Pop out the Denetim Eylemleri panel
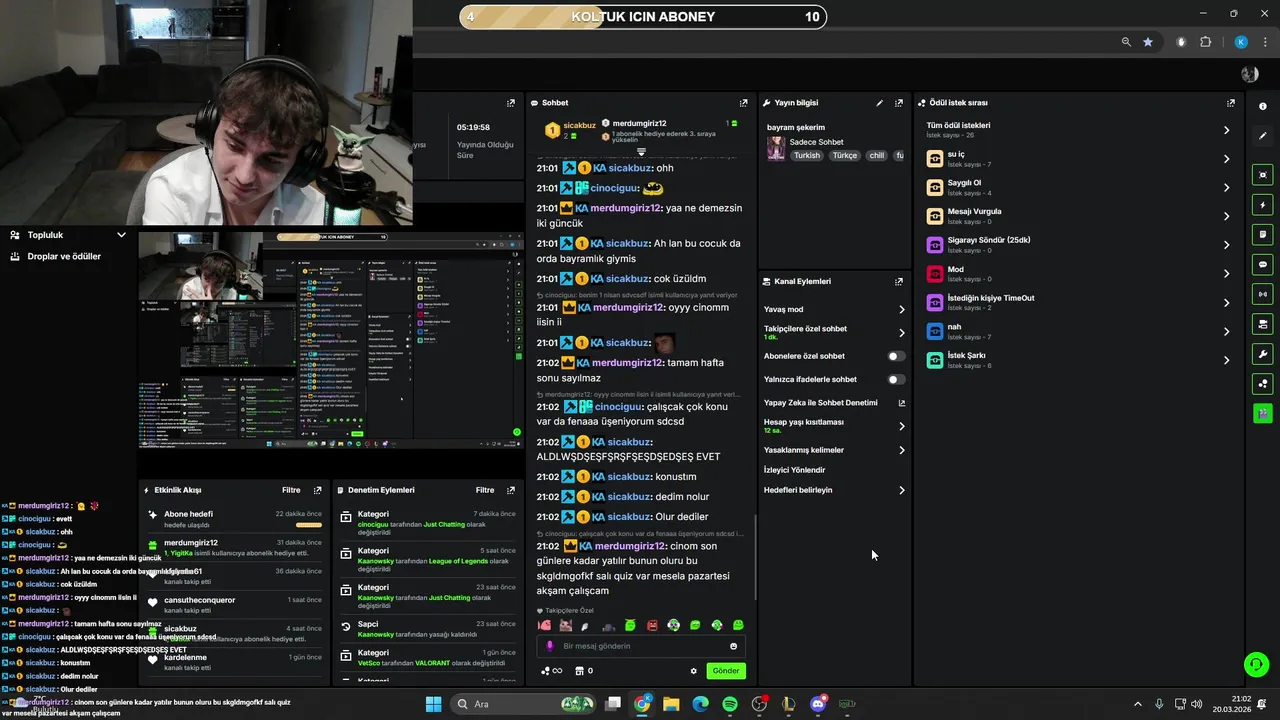 [x=511, y=491]
